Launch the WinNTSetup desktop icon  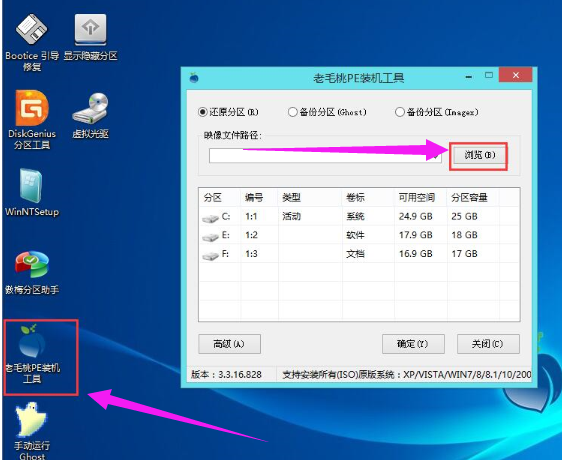[32, 193]
